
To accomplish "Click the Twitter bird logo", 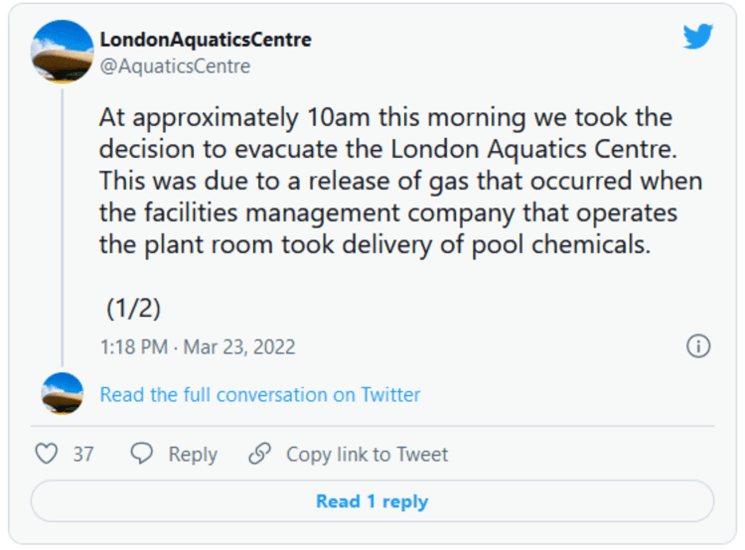I will [x=698, y=37].
